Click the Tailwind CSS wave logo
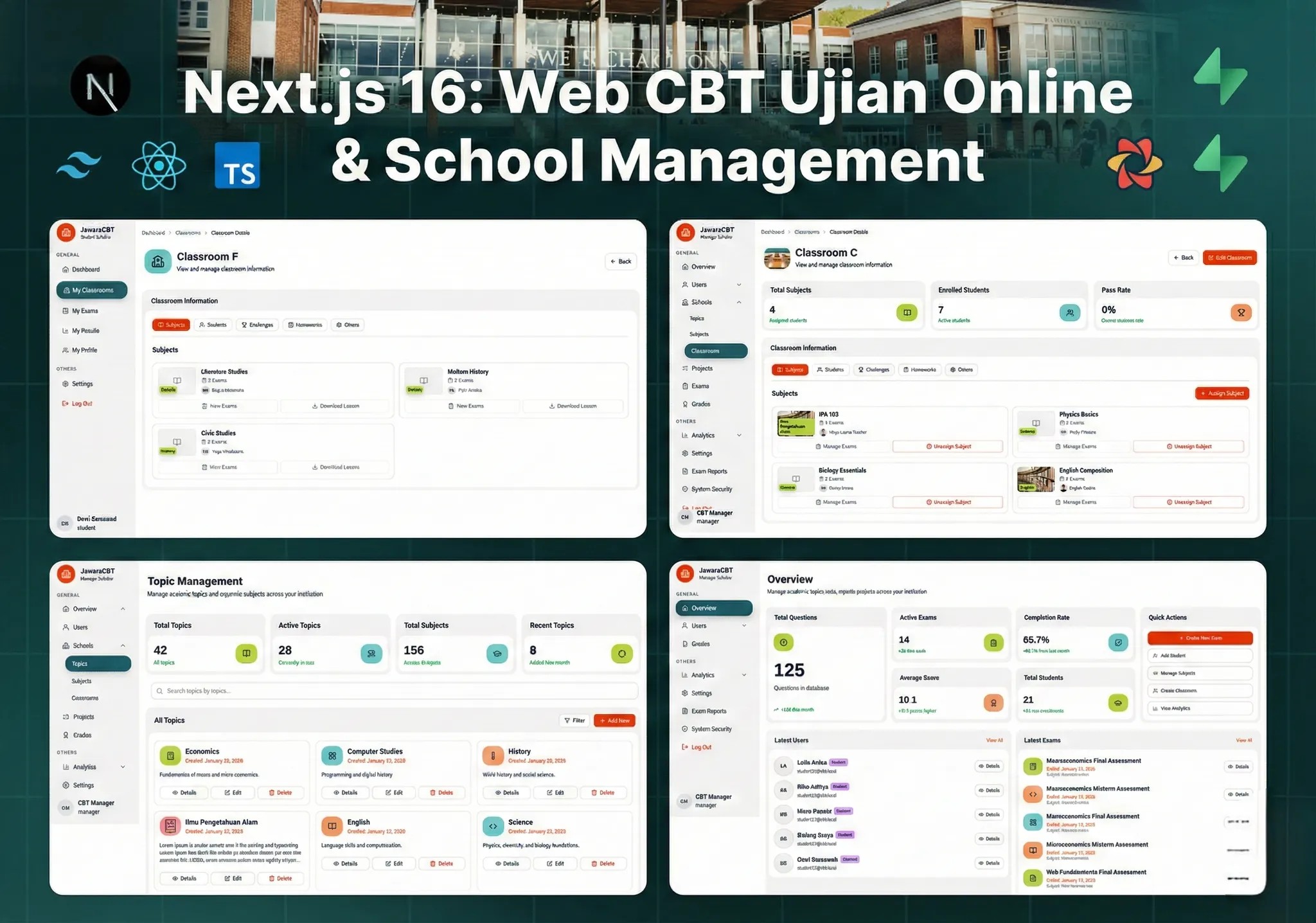The image size is (1316, 923). (79, 166)
